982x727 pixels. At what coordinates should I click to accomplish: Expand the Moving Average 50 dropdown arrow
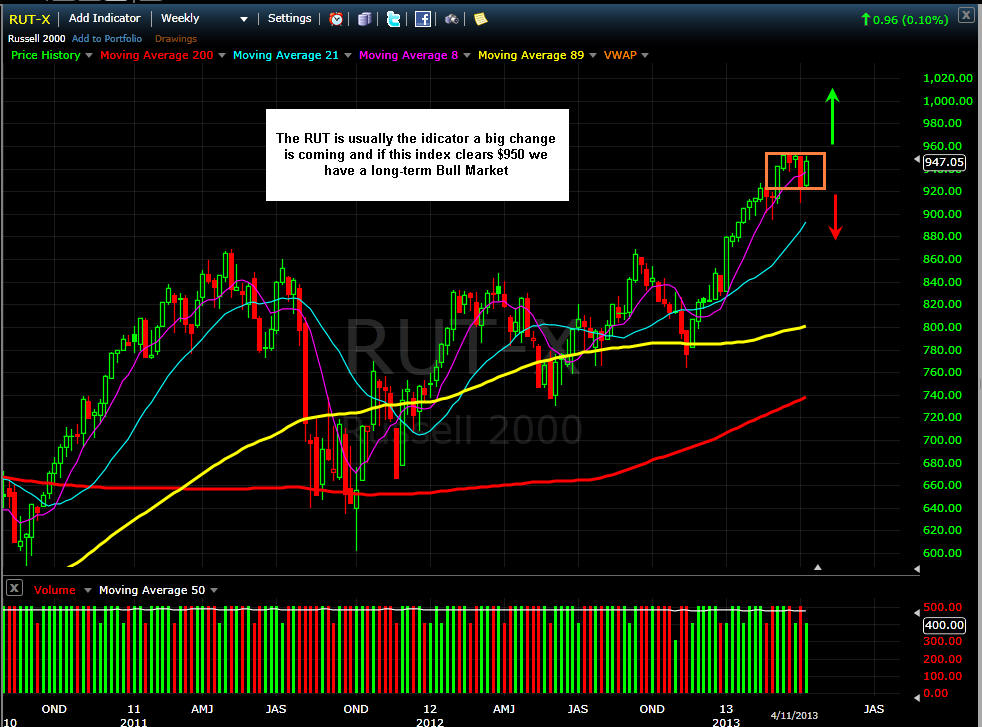214,590
